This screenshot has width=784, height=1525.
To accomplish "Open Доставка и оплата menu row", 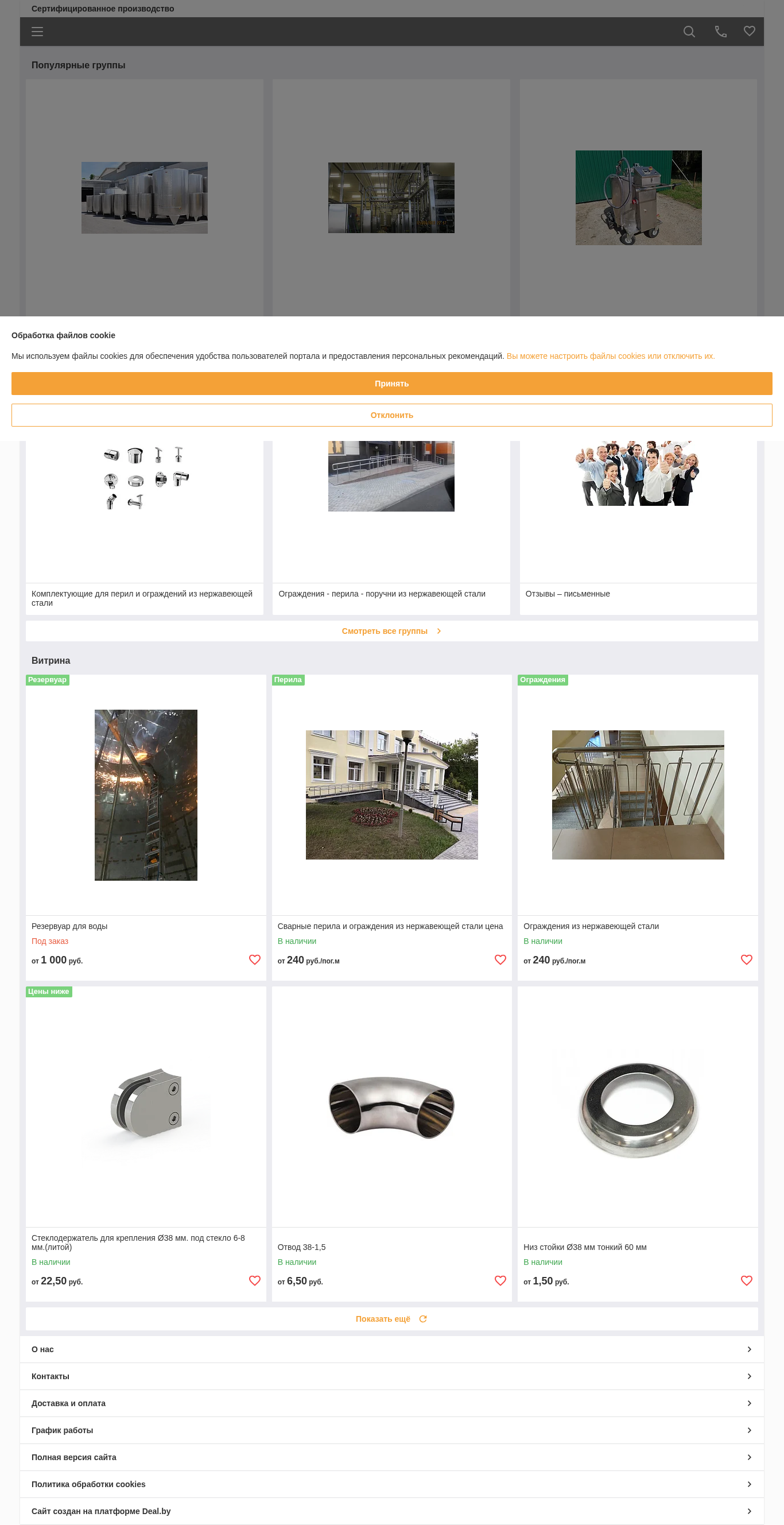I will coord(391,1403).
